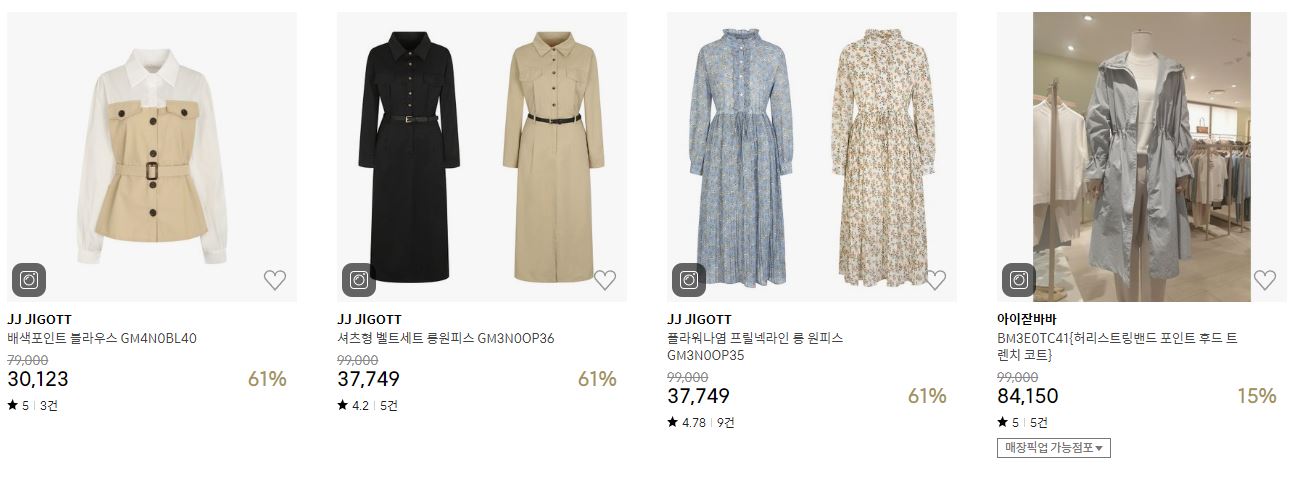Viewport: 1298px width, 479px height.
Task: Like the 플라워나염 프릴넥라인 롱 원피스 heart
Action: [935, 280]
